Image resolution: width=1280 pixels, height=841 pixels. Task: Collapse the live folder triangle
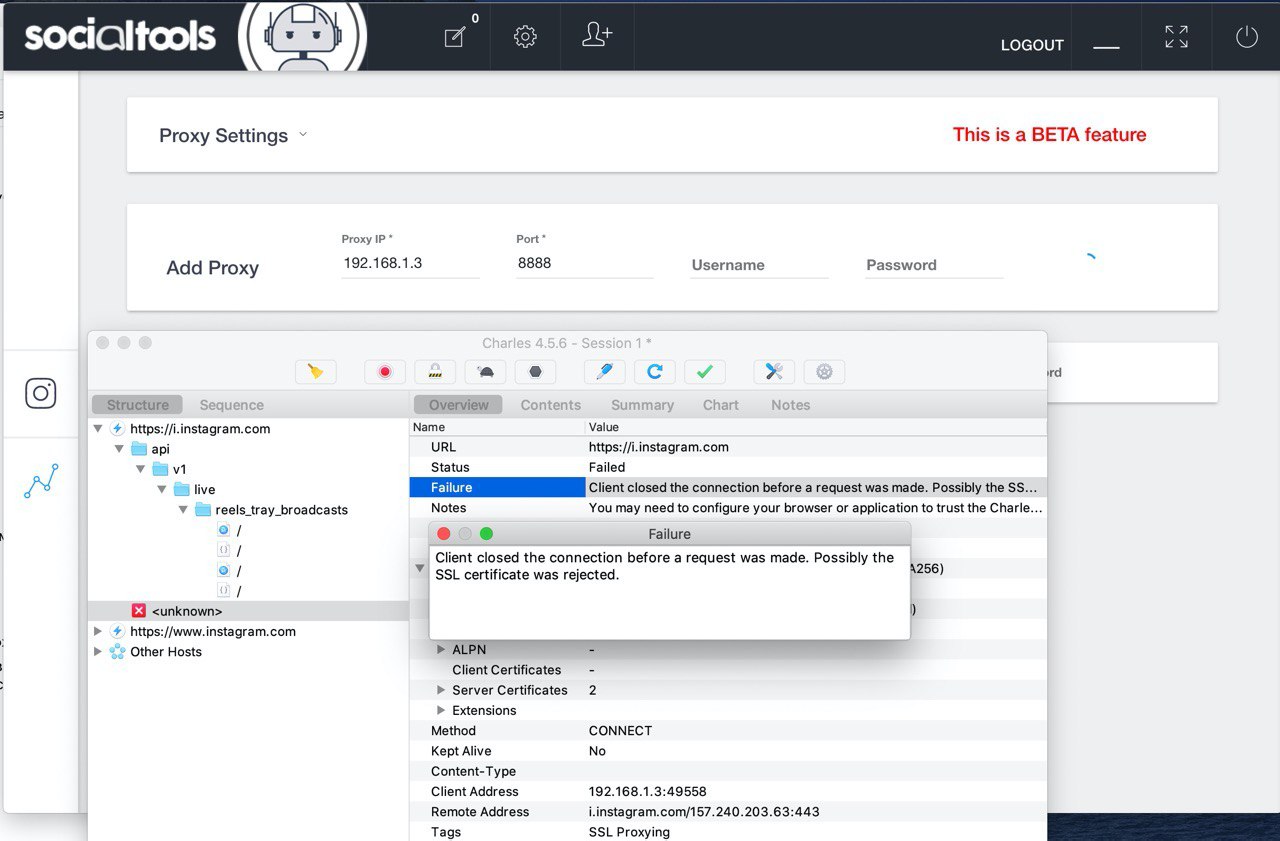pos(162,490)
